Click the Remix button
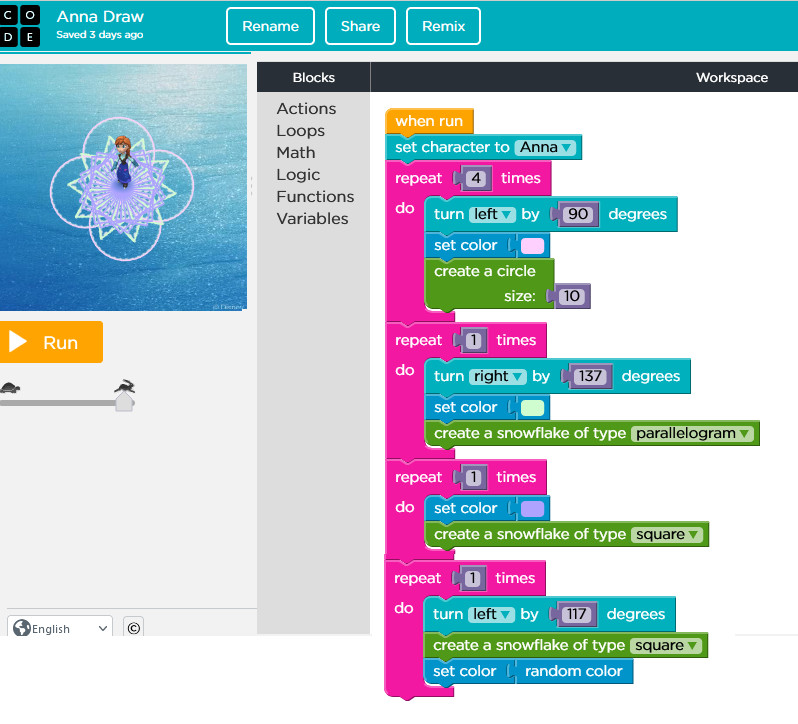Image resolution: width=798 pixels, height=724 pixels. [443, 26]
